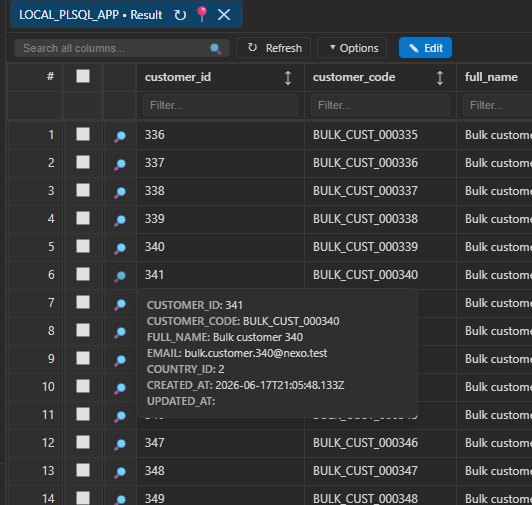
Task: Sort by customer_id column arrows
Action: tap(288, 78)
